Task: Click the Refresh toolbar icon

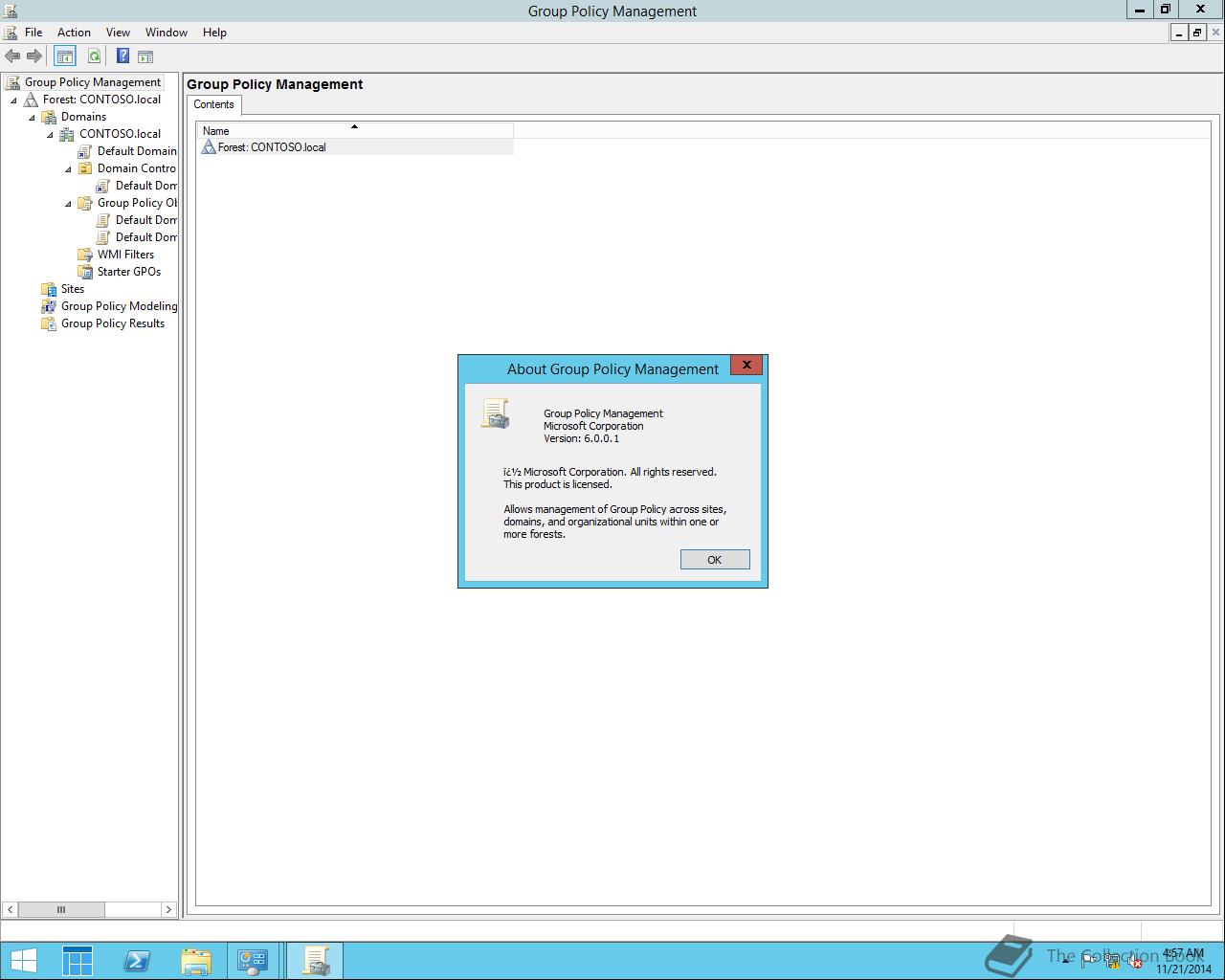Action: coord(94,56)
